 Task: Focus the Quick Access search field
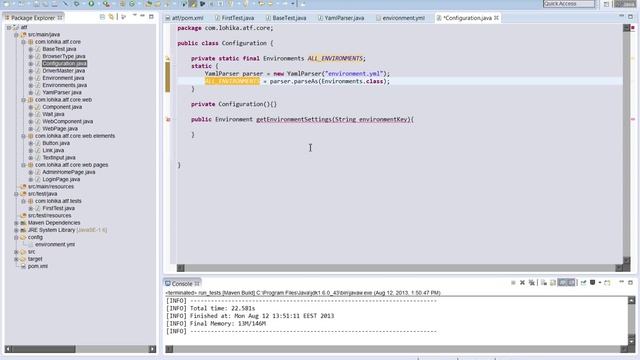tap(569, 4)
